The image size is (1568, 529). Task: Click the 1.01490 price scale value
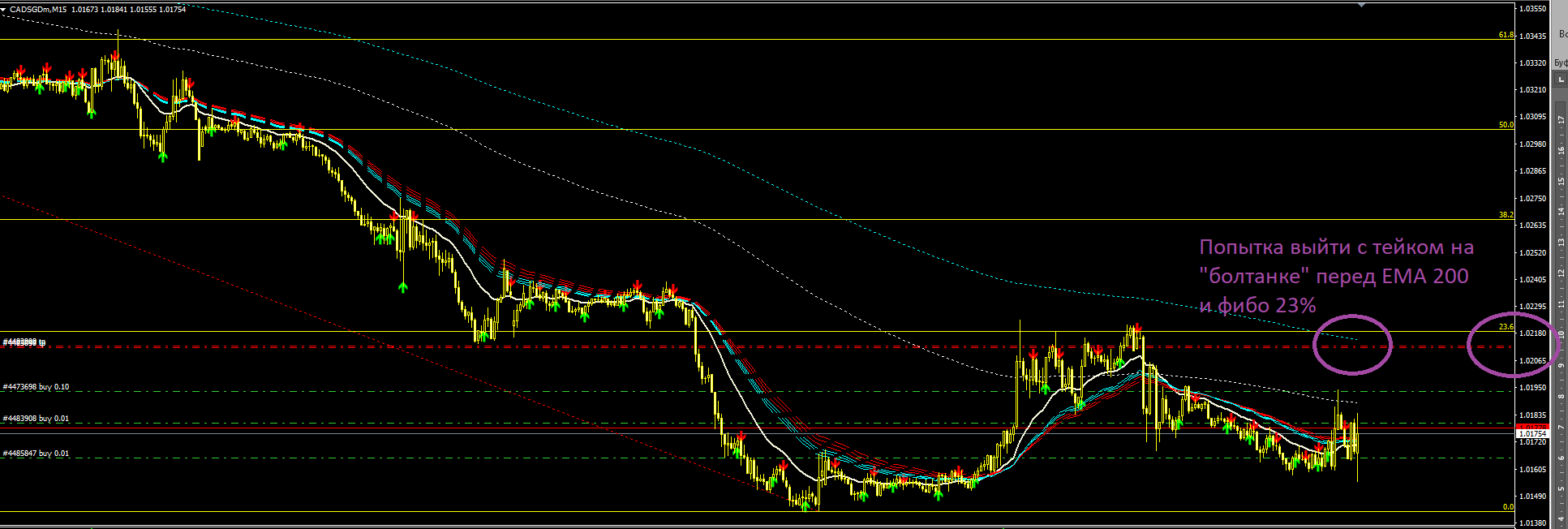click(x=1532, y=497)
